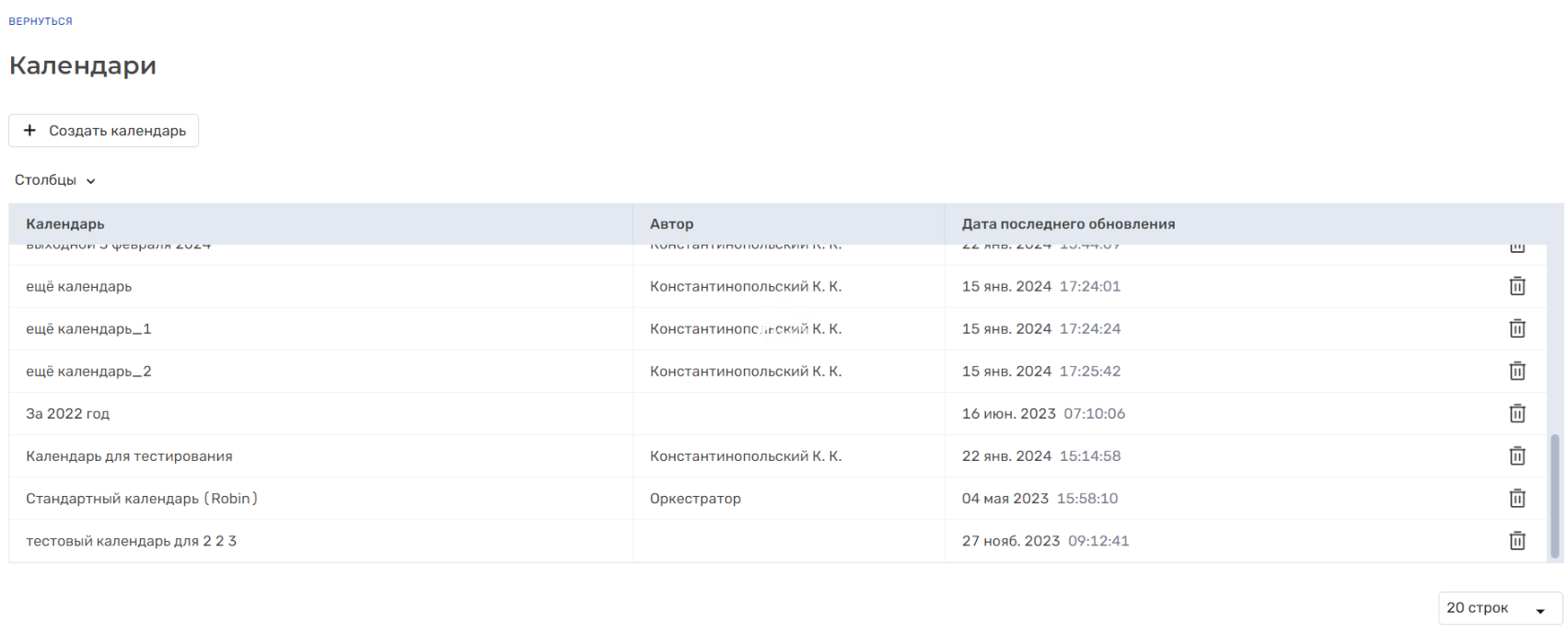The width and height of the screenshot is (1568, 633).
Task: Click the date '15 янв. 2024 17:24:01'
Action: click(x=1041, y=286)
